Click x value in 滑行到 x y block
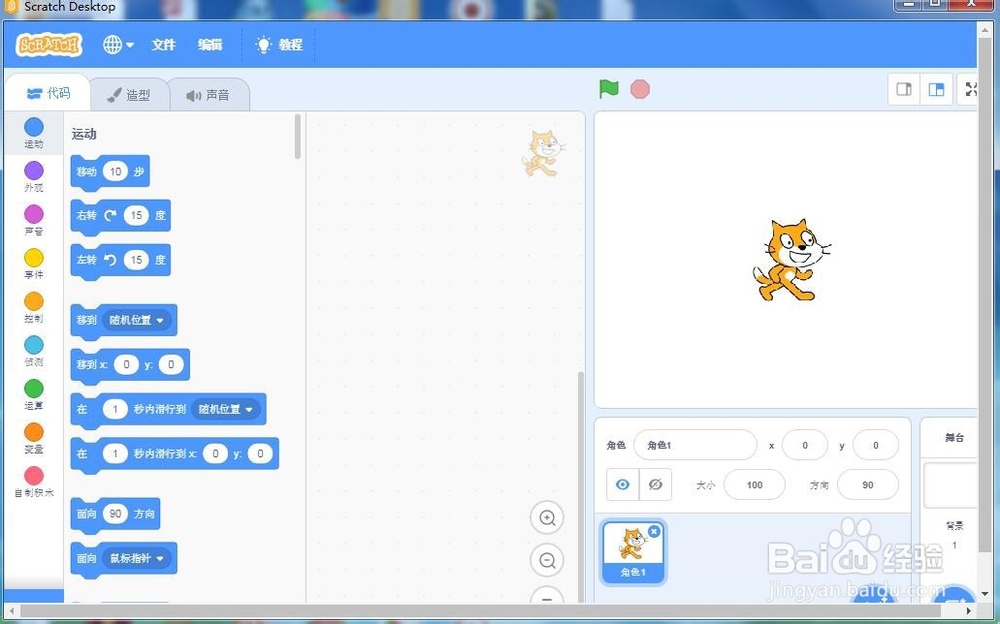This screenshot has height=624, width=1000. click(216, 454)
